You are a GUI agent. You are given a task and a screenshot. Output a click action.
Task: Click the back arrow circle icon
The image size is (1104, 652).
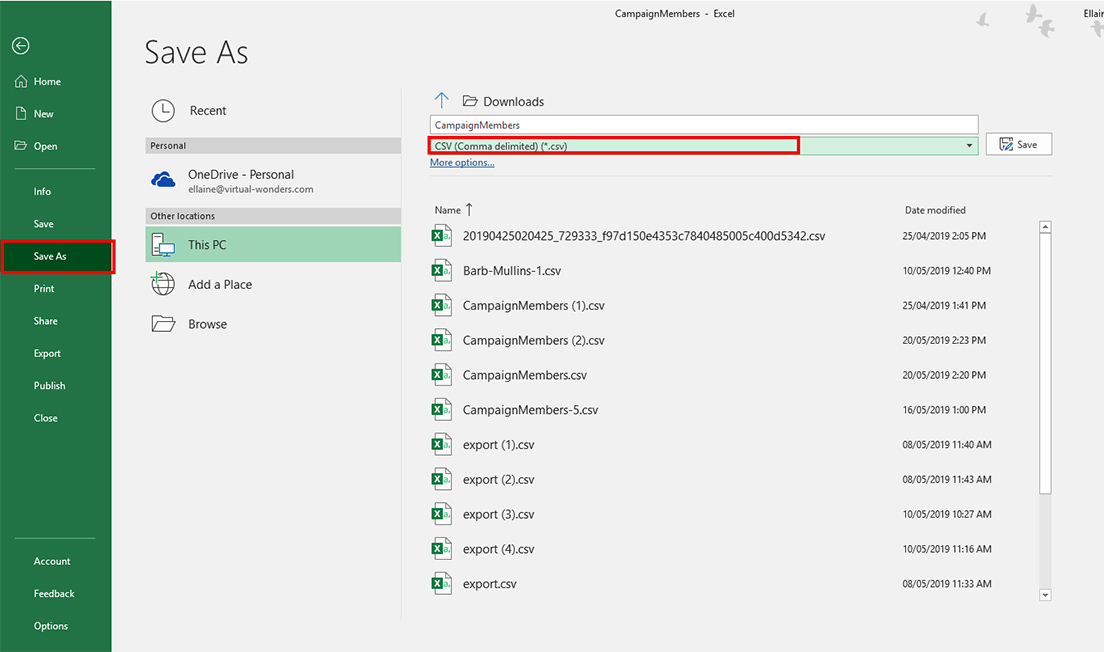[20, 46]
